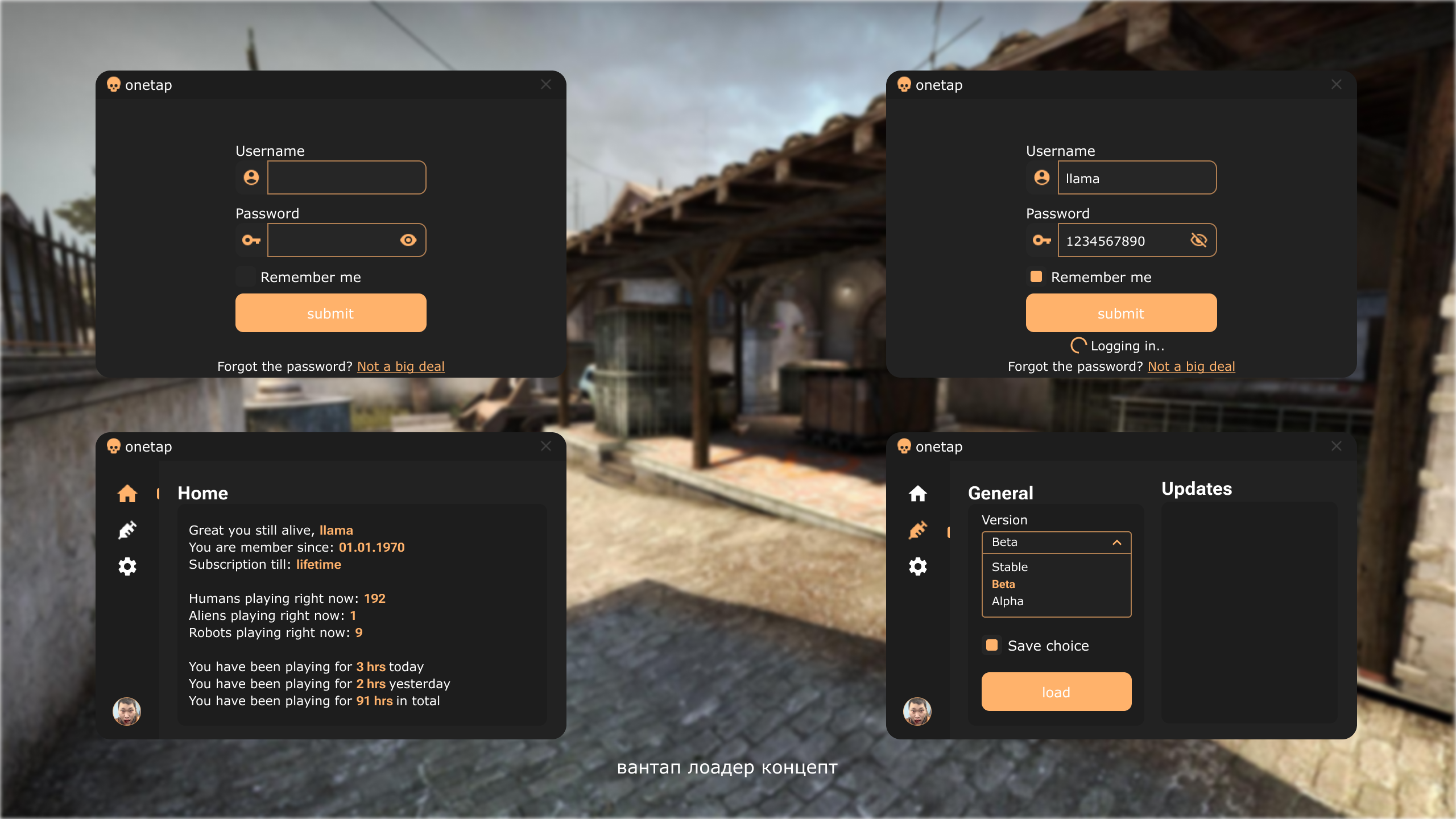Click the General heading
Viewport: 1456px width, 819px height.
coord(1000,493)
